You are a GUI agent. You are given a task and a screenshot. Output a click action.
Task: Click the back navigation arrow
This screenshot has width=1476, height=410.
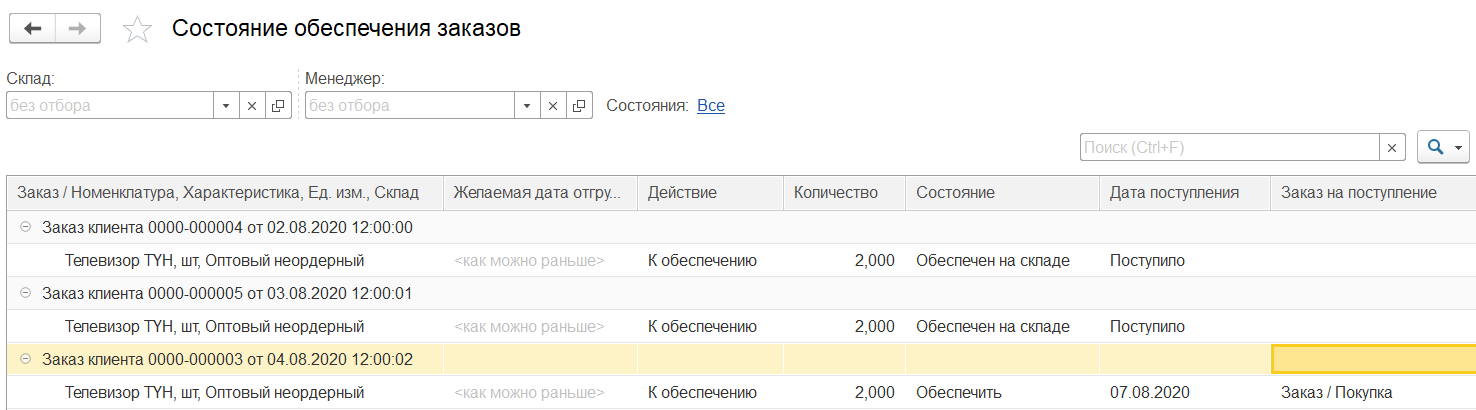pyautogui.click(x=32, y=29)
